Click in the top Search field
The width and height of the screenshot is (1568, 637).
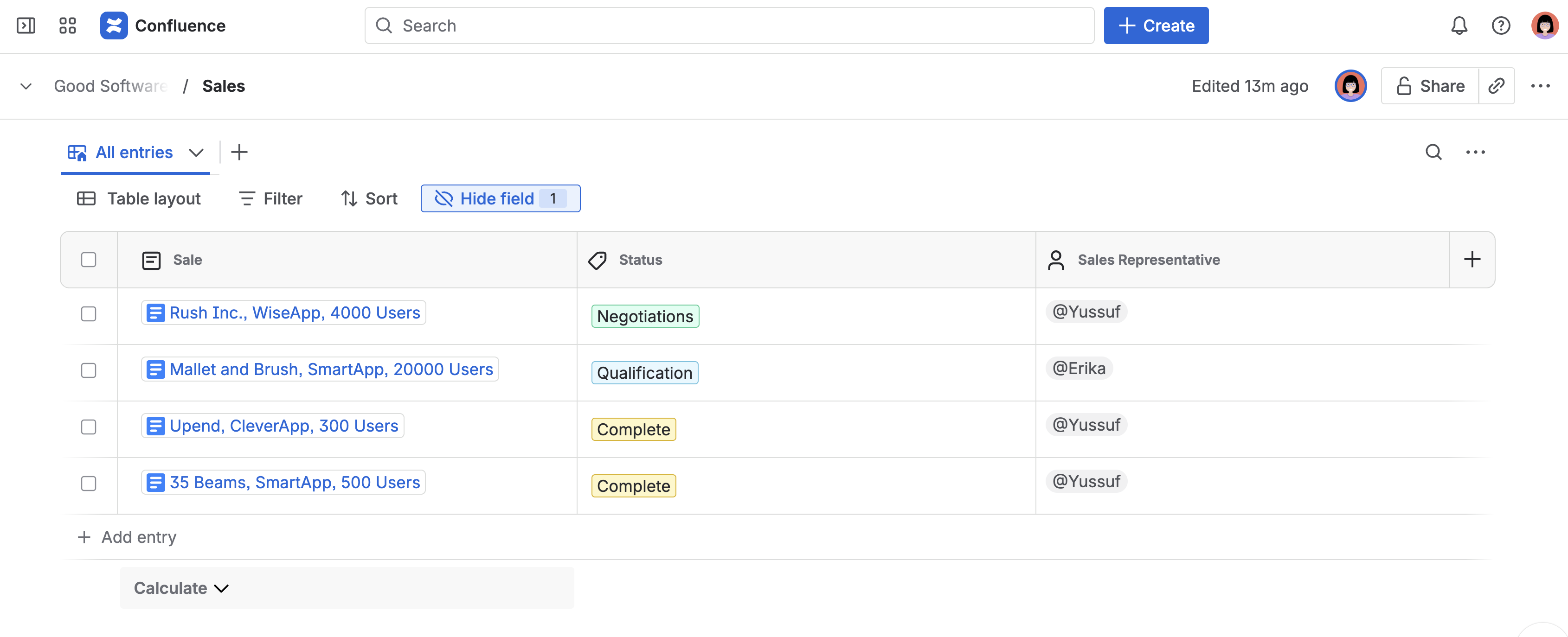pos(729,25)
